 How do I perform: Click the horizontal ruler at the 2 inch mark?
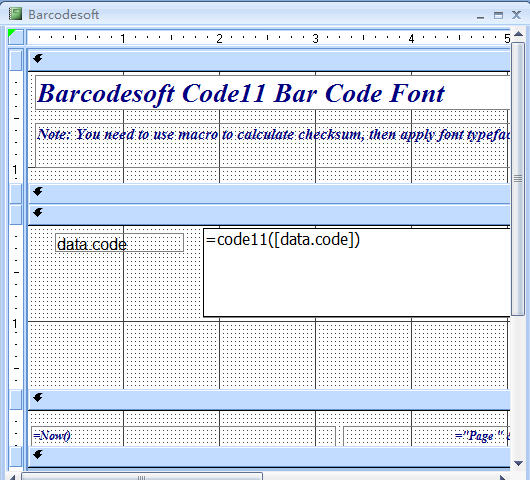click(219, 38)
